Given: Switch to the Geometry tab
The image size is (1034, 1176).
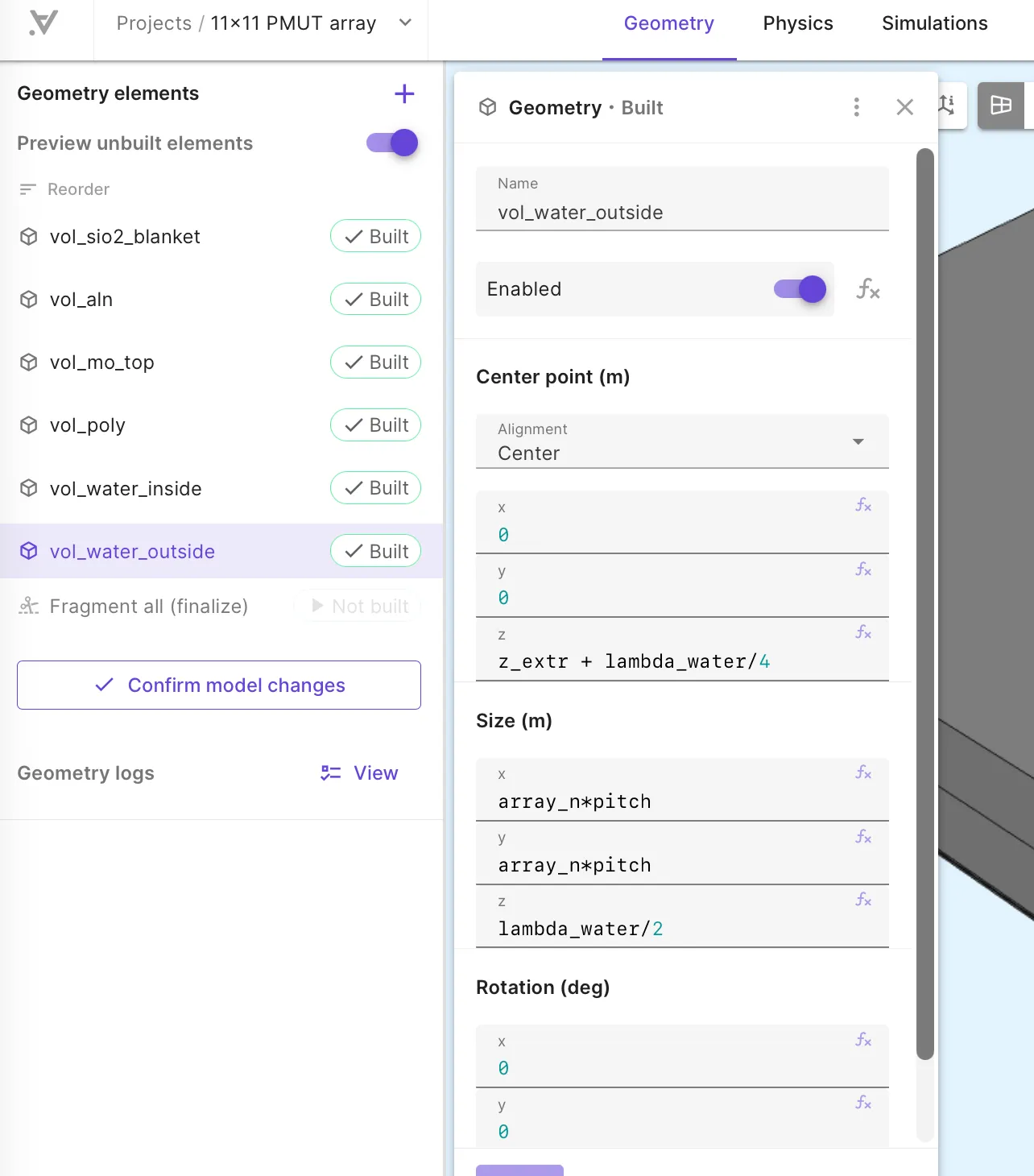Looking at the screenshot, I should [669, 23].
